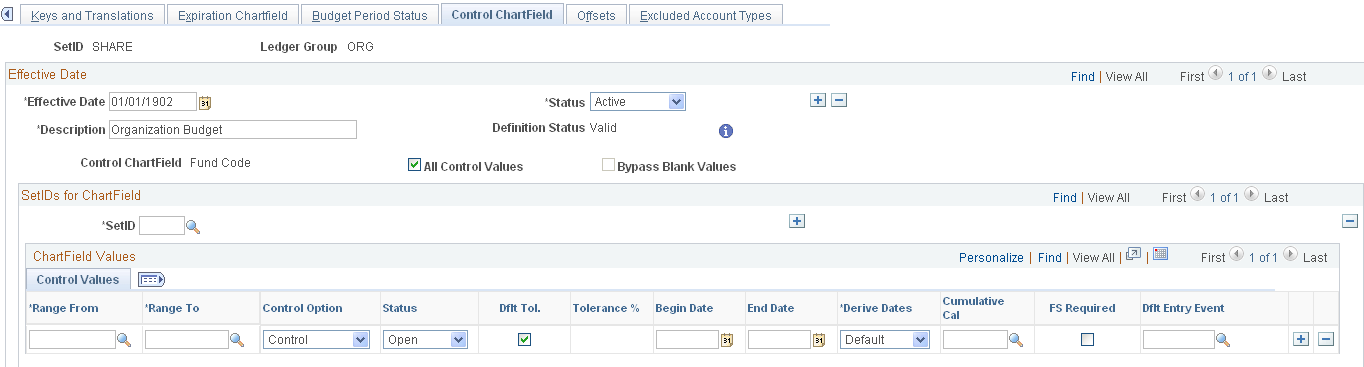Select the Control Values grid tab

[x=78, y=280]
